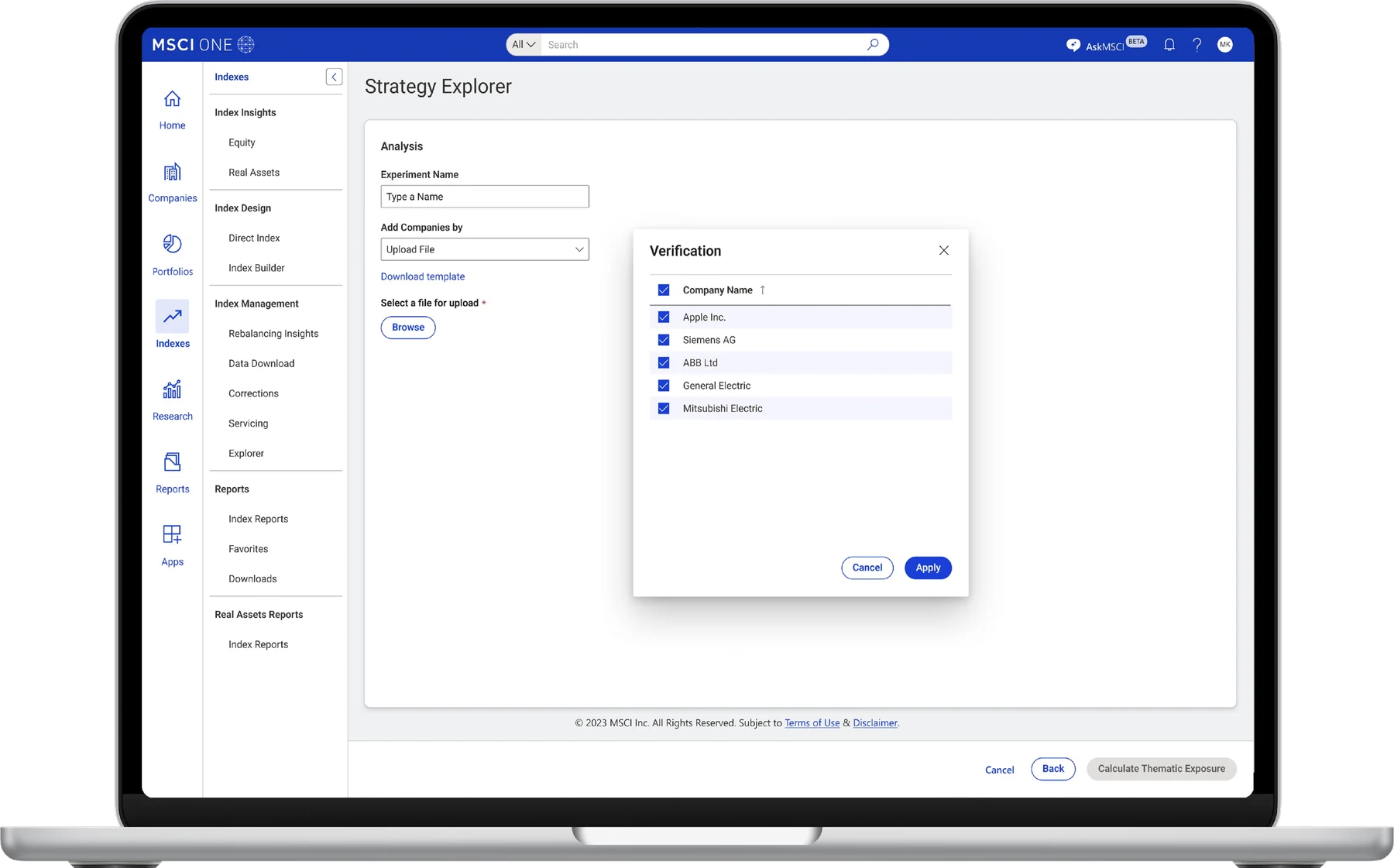This screenshot has height=868, width=1394.
Task: Select the Indexes sidebar icon
Action: coord(172,316)
